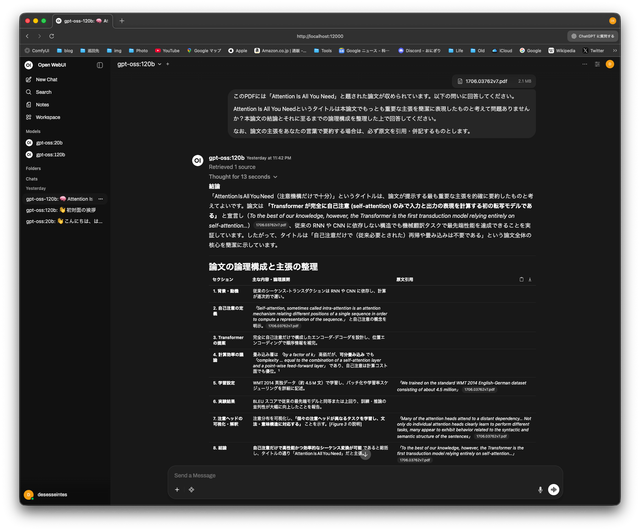Add another model with the plus icon
Viewport: 640px width, 531px height.
click(167, 64)
